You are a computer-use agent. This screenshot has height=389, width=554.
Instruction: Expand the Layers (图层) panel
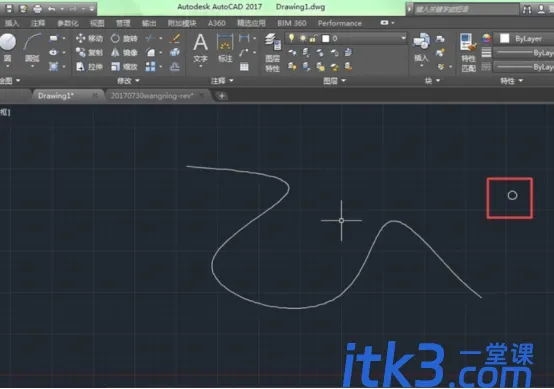coord(334,81)
